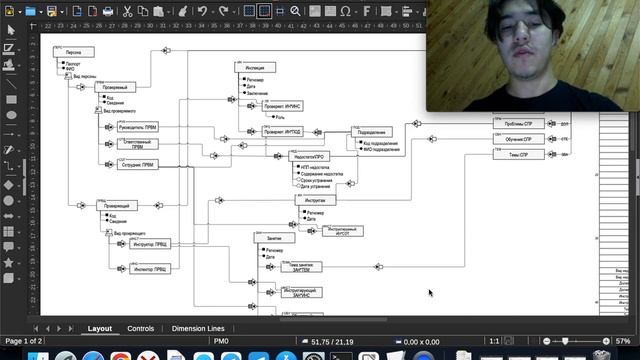The image size is (640, 360).
Task: Click the Cut scissors icon
Action: pyautogui.click(x=127, y=11)
